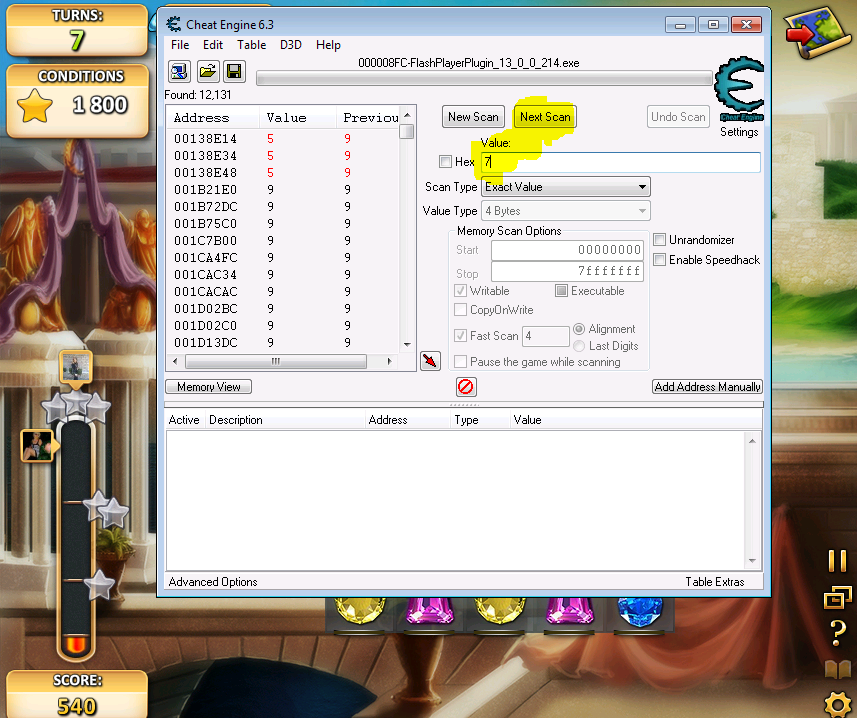Click results list scroll right arrow
The height and width of the screenshot is (718, 857).
coord(389,361)
